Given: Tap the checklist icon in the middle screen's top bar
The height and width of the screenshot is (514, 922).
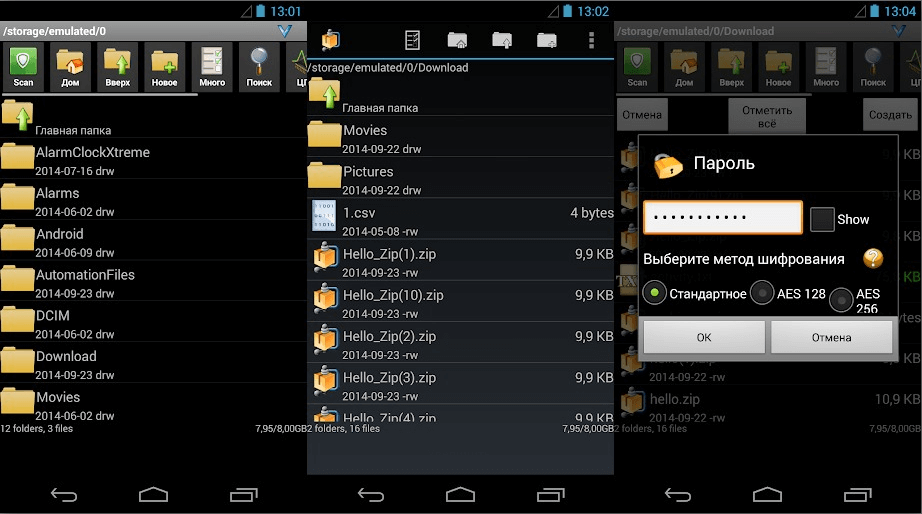Looking at the screenshot, I should tap(412, 40).
